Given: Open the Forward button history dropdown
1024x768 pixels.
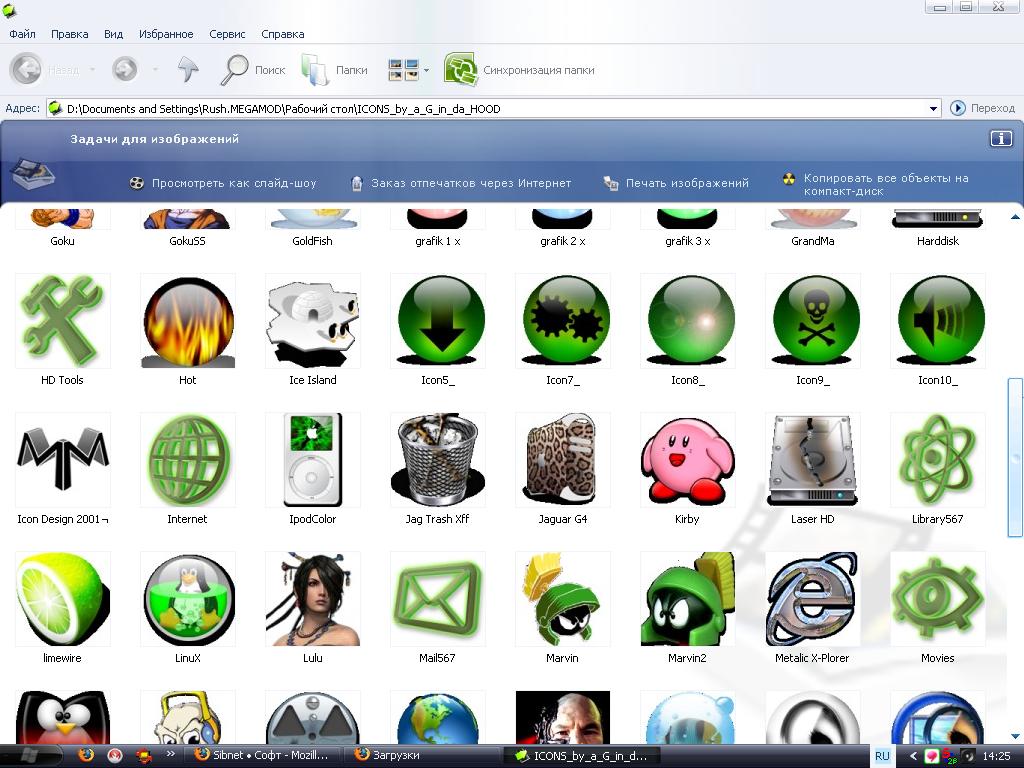Looking at the screenshot, I should [155, 69].
